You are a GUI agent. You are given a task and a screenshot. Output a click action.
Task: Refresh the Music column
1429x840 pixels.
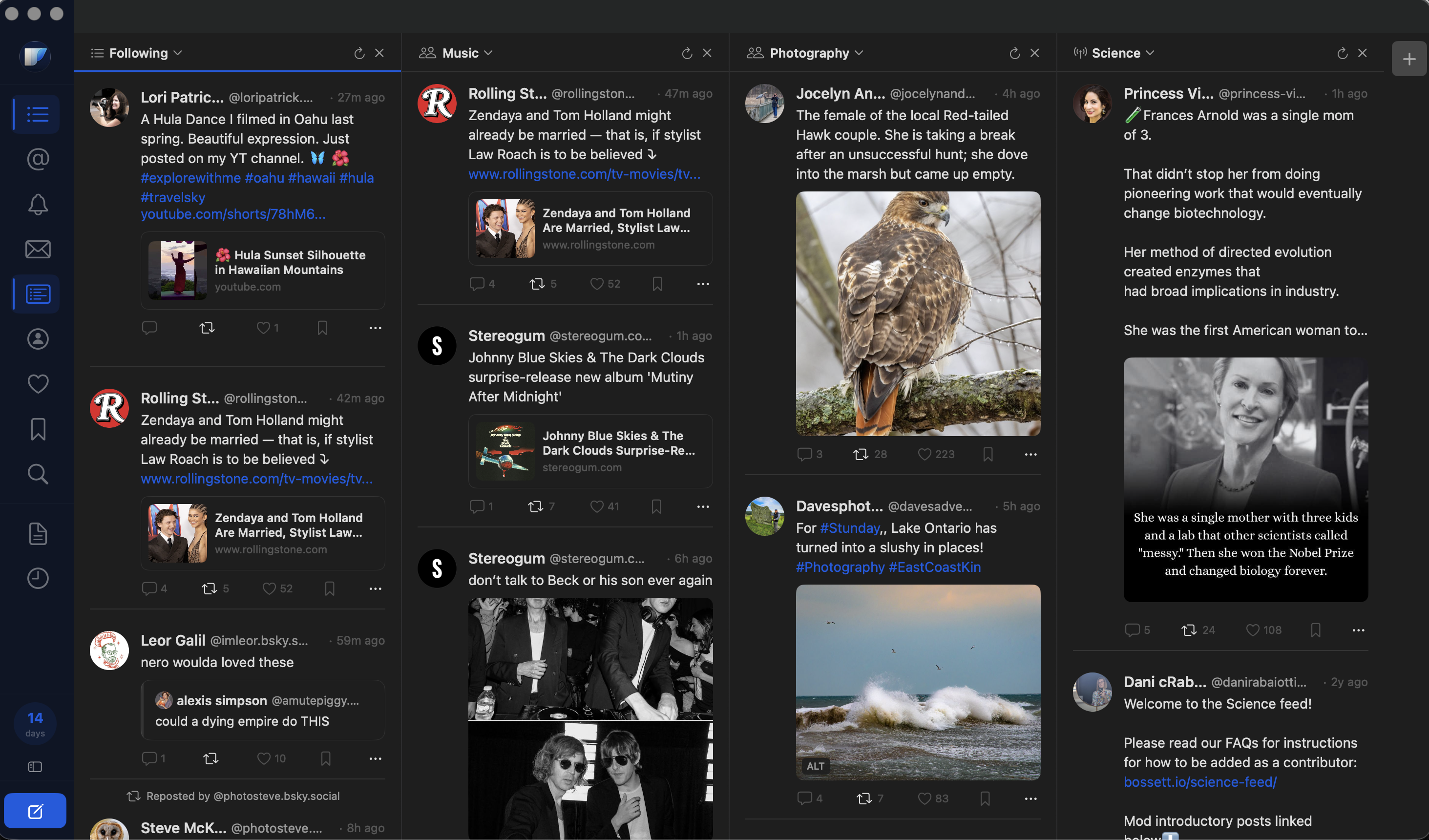point(687,53)
